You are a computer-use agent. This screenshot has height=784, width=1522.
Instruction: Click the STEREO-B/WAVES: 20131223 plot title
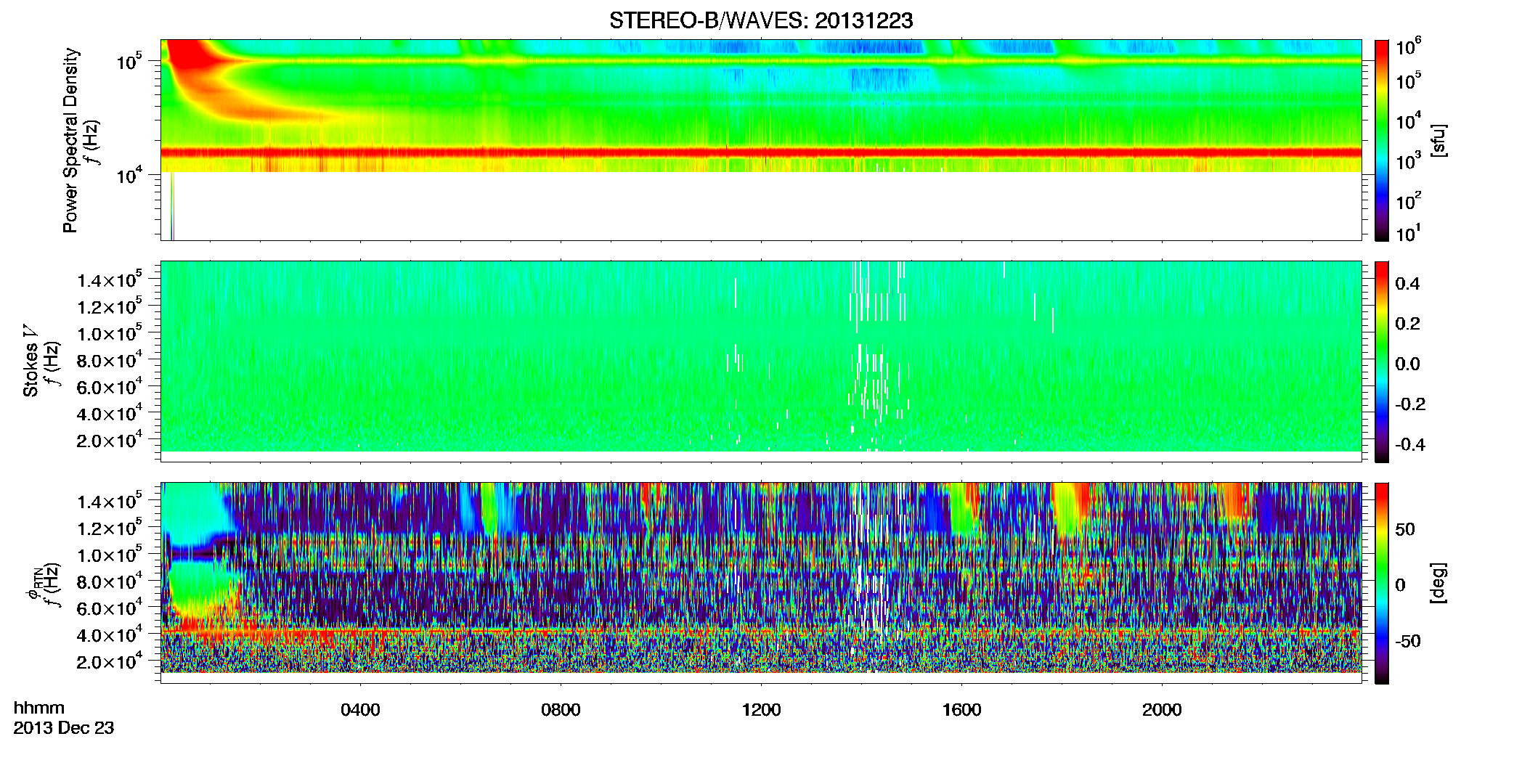click(761, 21)
